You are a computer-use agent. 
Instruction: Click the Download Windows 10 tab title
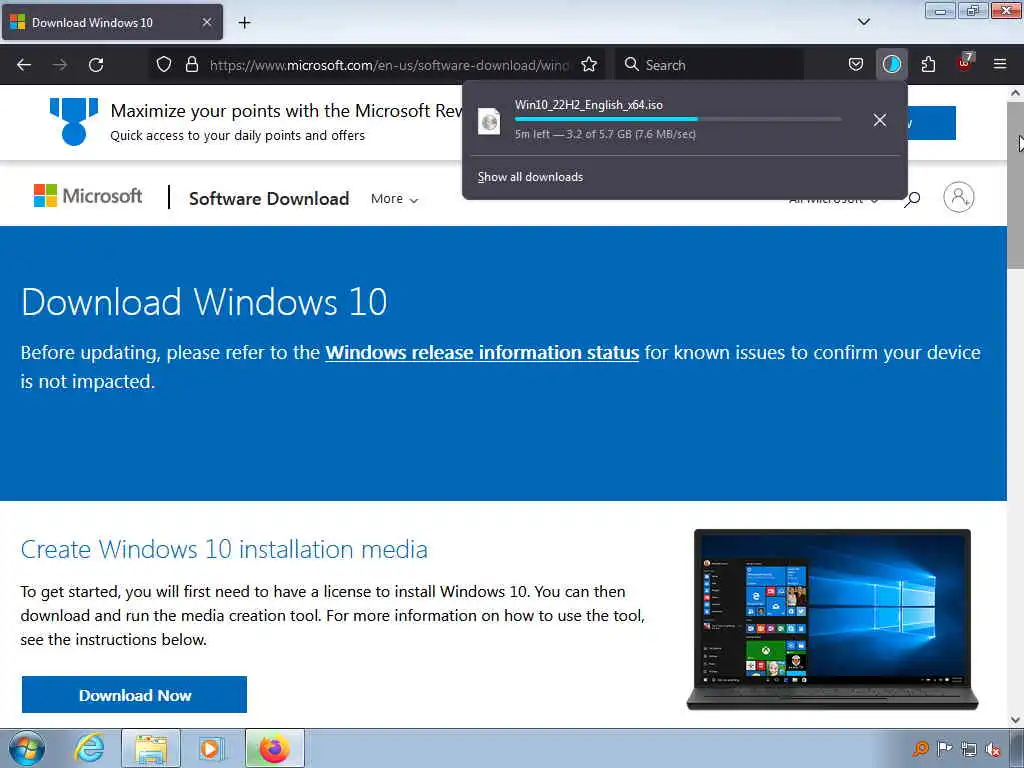tap(92, 23)
